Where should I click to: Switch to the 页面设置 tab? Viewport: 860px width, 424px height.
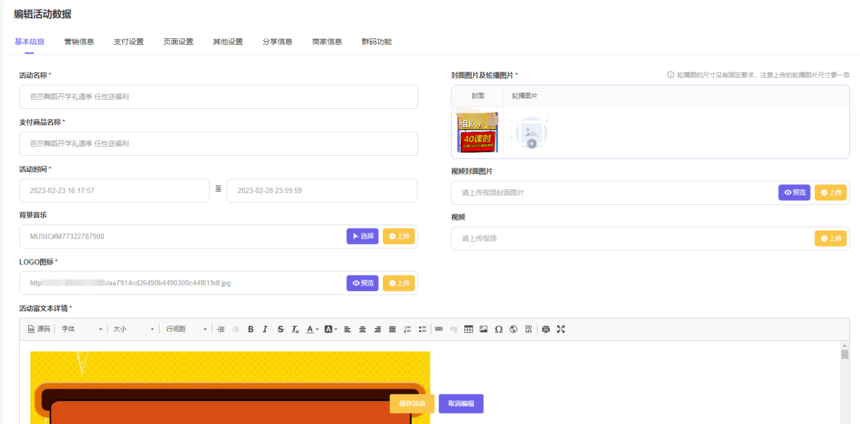[x=178, y=42]
